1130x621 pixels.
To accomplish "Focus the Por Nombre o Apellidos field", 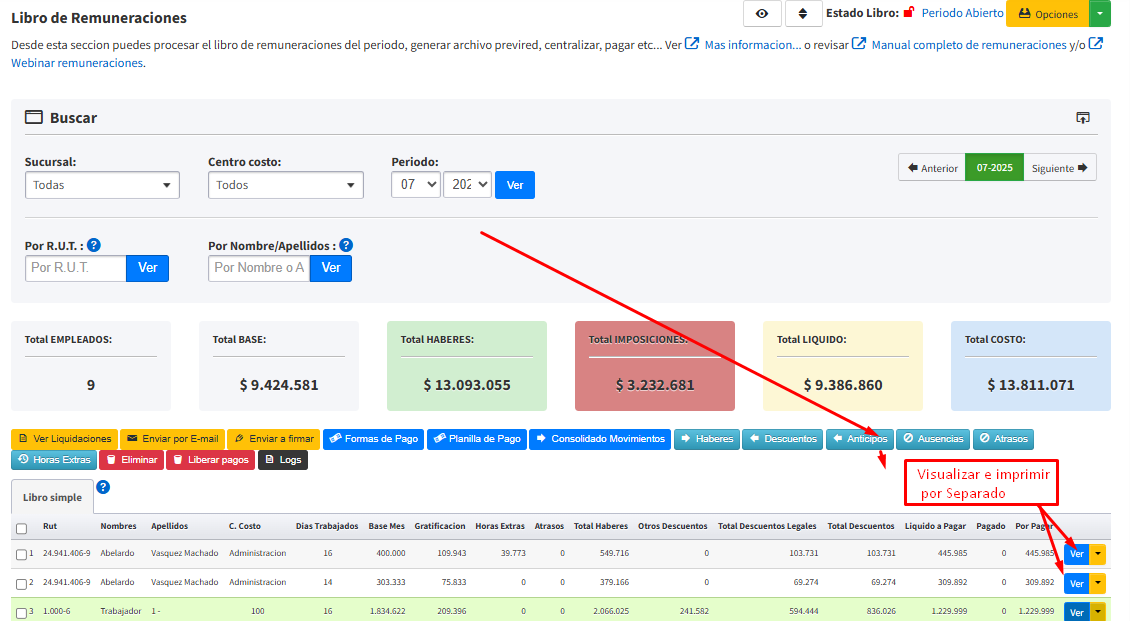I will click(x=259, y=268).
